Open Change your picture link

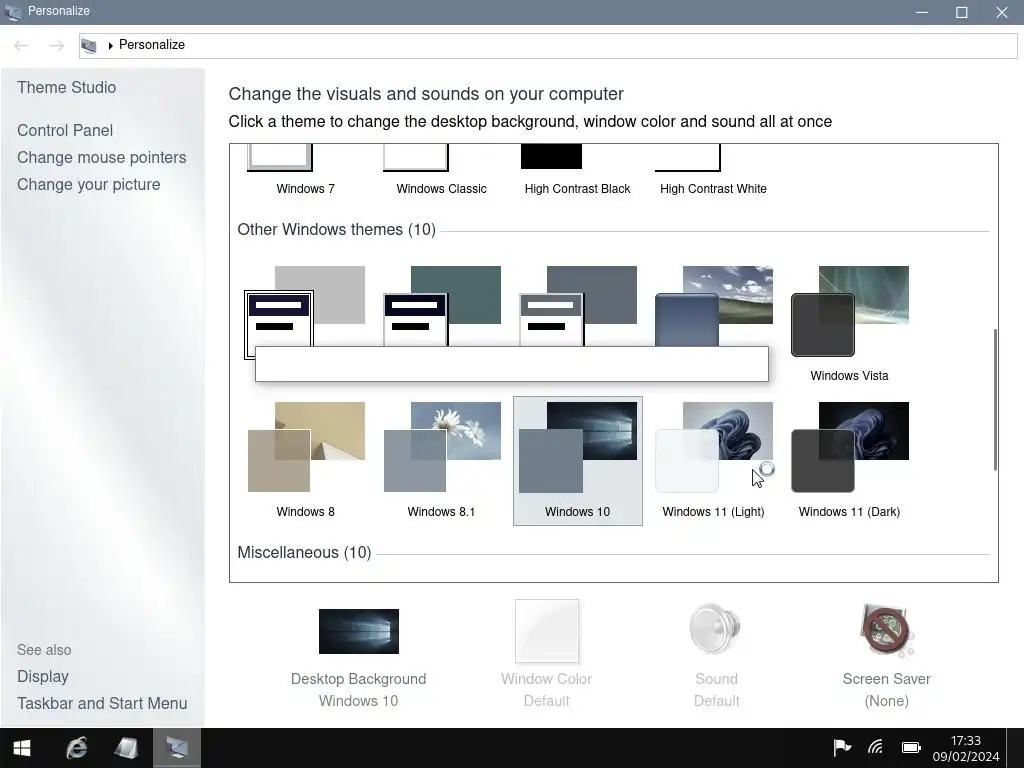click(x=88, y=185)
